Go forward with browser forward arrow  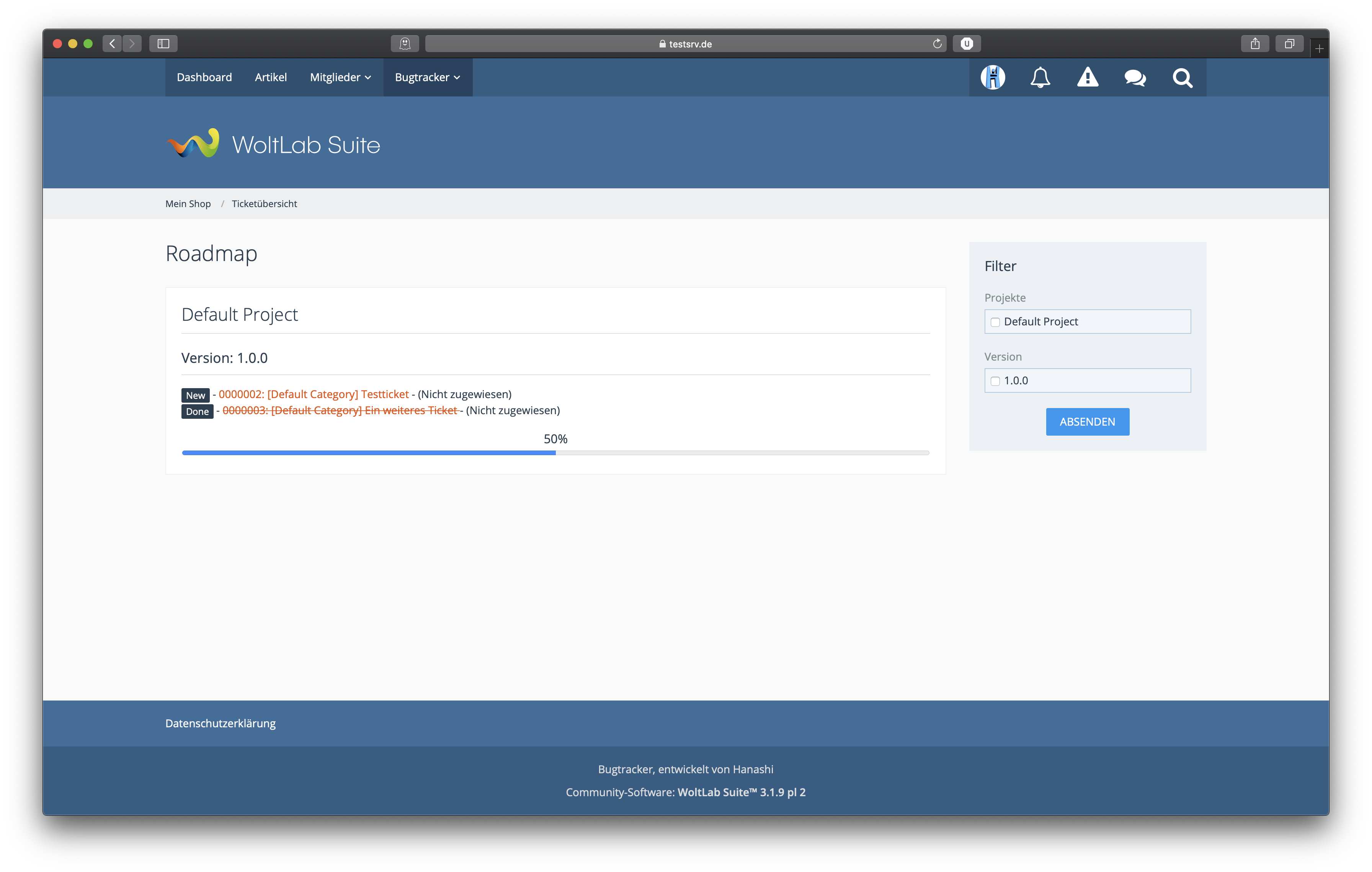(x=132, y=44)
